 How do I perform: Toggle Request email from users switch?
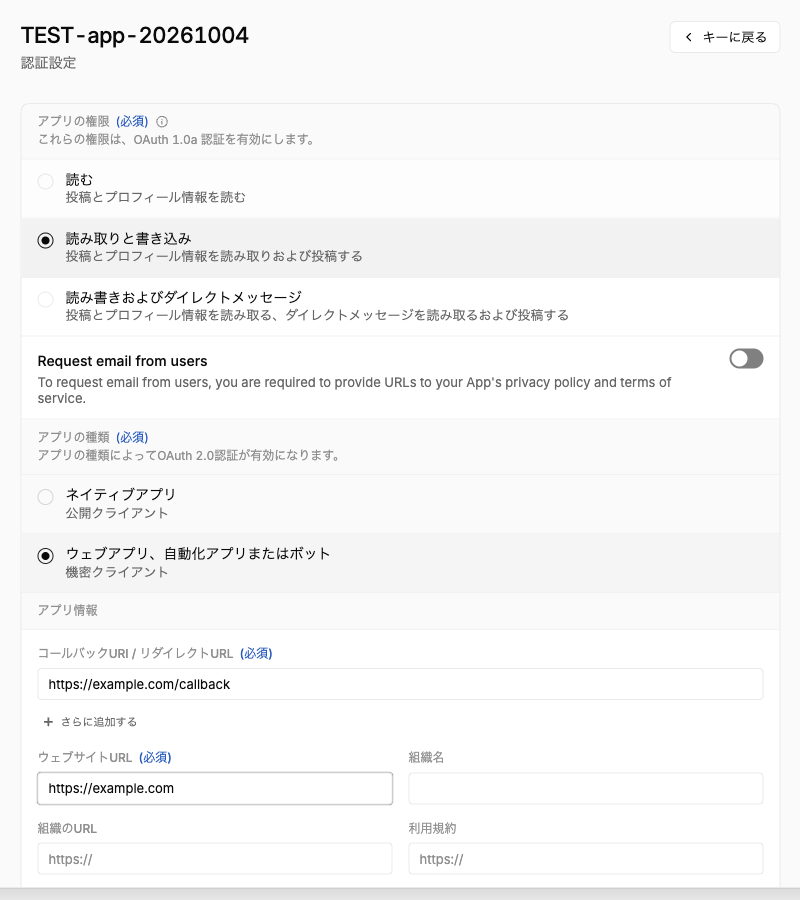(x=746, y=359)
